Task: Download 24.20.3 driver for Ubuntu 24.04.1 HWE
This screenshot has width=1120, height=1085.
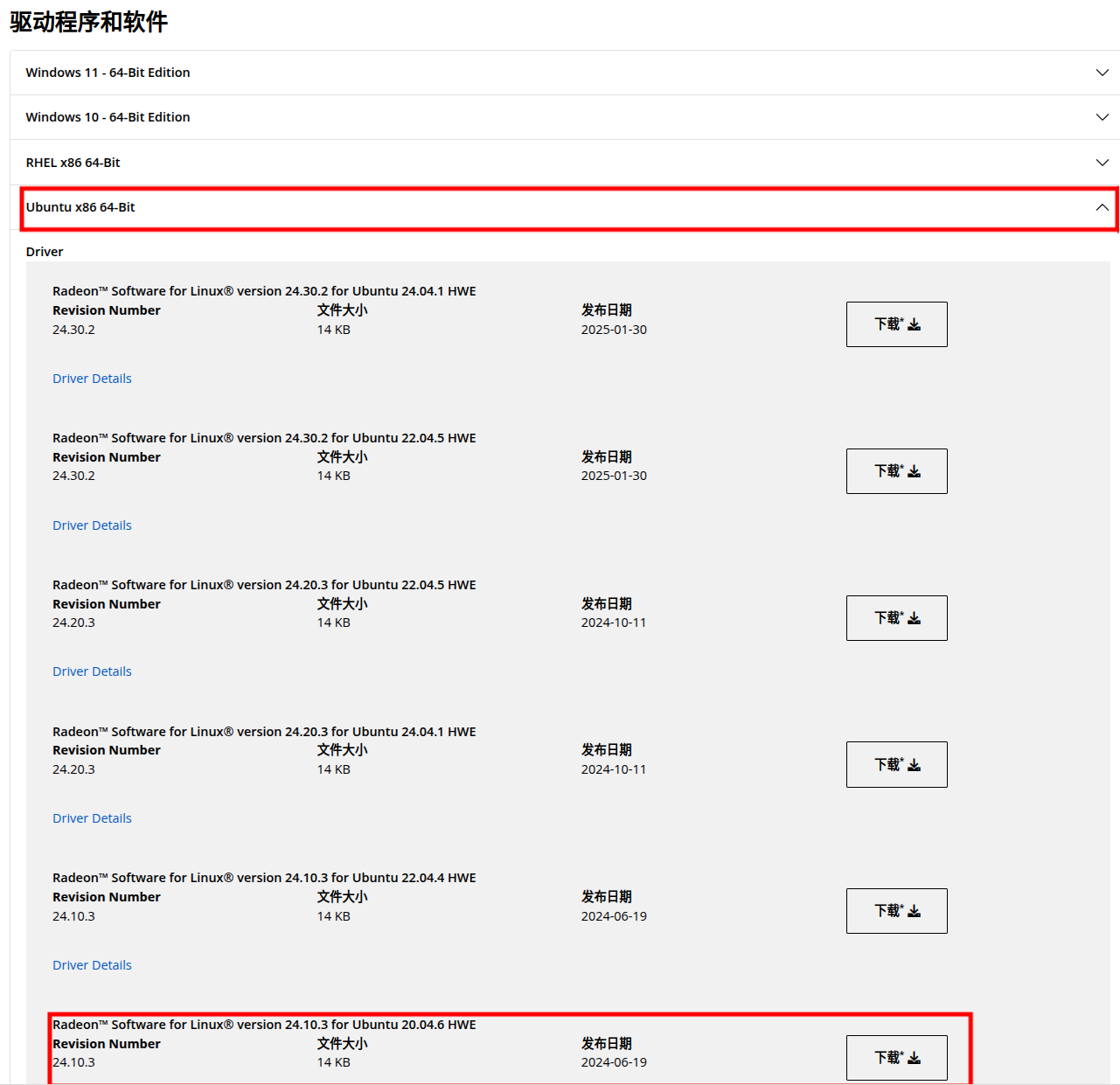Action: [896, 765]
